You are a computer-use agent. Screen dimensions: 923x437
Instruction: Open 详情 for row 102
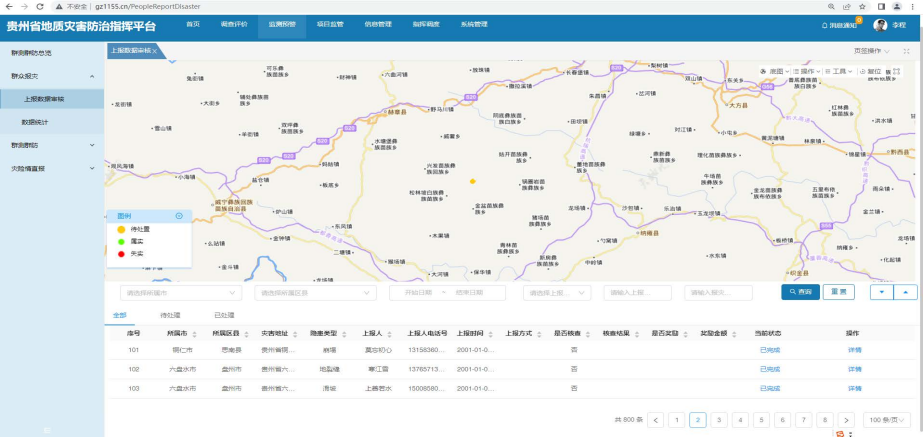click(x=854, y=369)
